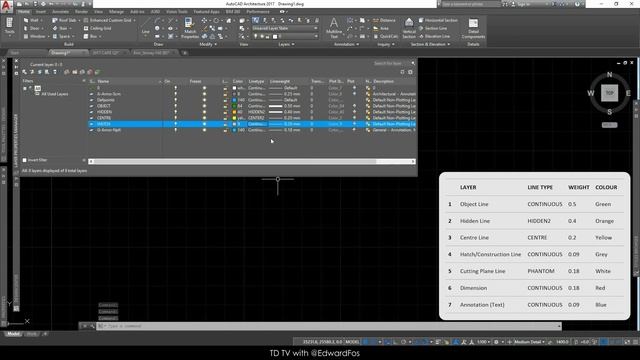Screen dimensions: 640x360
Task: Expand the Inquiry panel
Action: click(x=385, y=44)
